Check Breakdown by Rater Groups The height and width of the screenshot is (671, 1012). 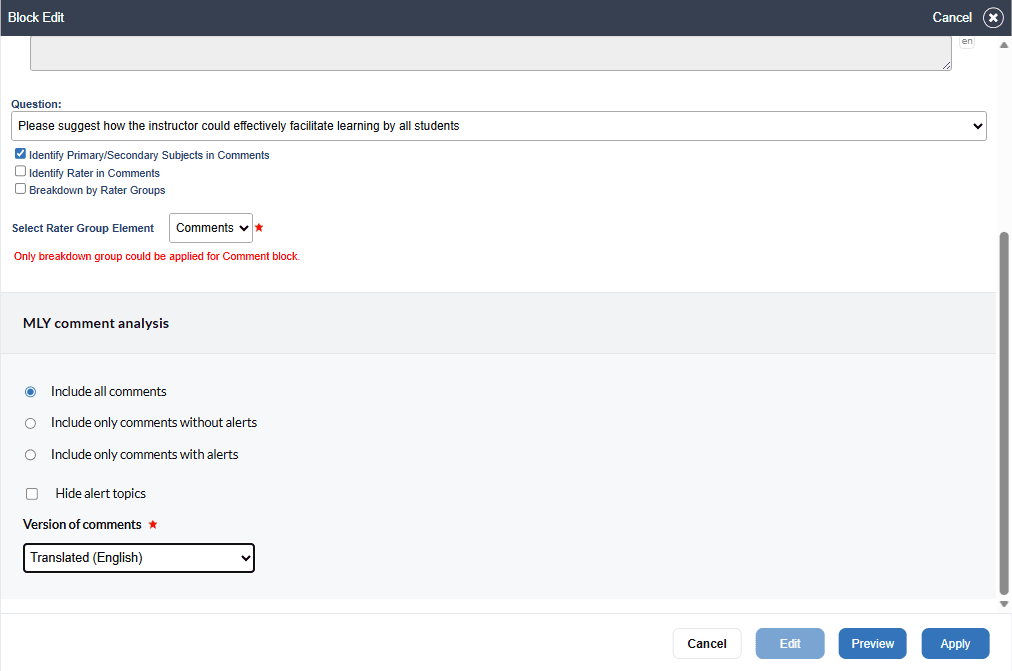point(21,189)
